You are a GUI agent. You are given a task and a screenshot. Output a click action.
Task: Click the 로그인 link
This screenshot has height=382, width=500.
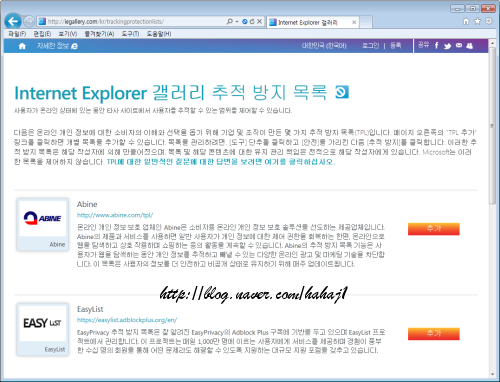(x=371, y=46)
